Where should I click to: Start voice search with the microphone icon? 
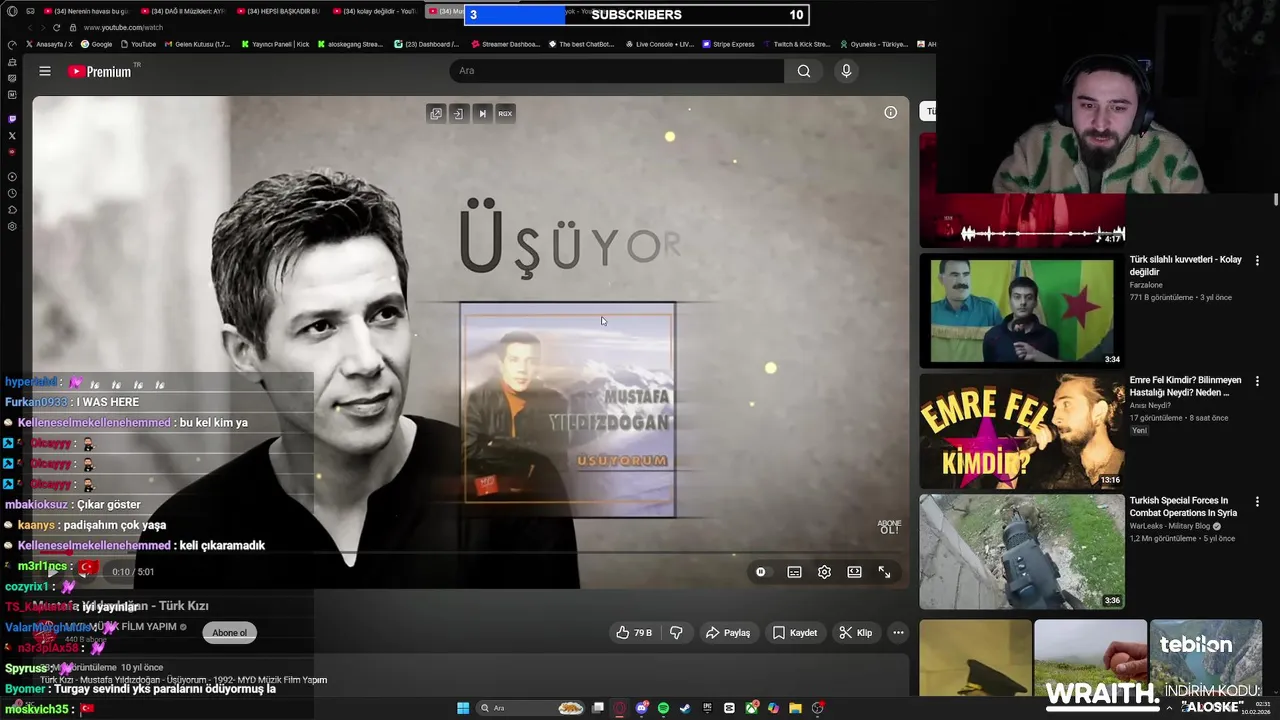[x=846, y=71]
